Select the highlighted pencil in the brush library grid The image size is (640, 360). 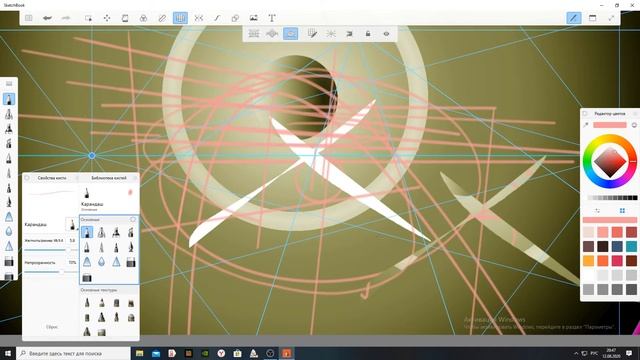[87, 232]
